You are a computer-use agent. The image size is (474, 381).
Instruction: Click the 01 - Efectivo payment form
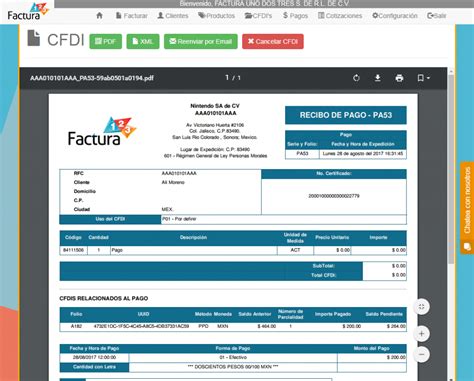click(233, 357)
